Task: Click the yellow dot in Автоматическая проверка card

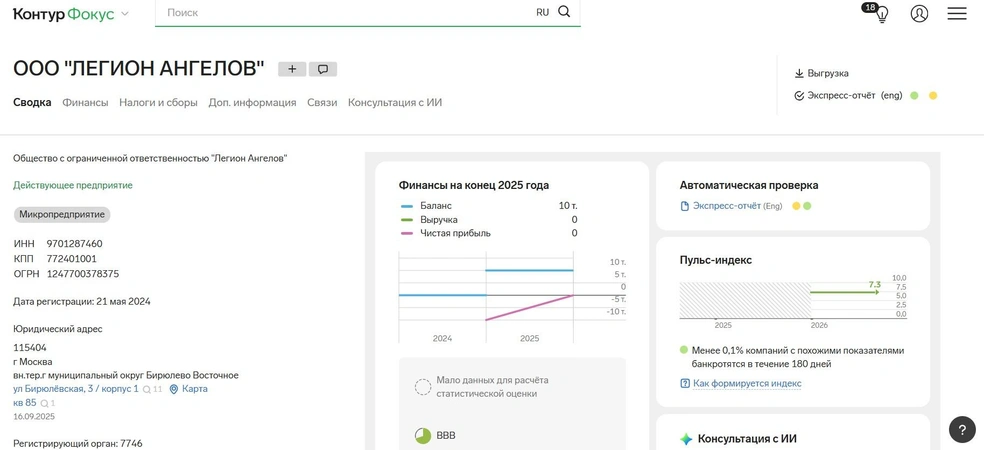Action: (x=796, y=206)
